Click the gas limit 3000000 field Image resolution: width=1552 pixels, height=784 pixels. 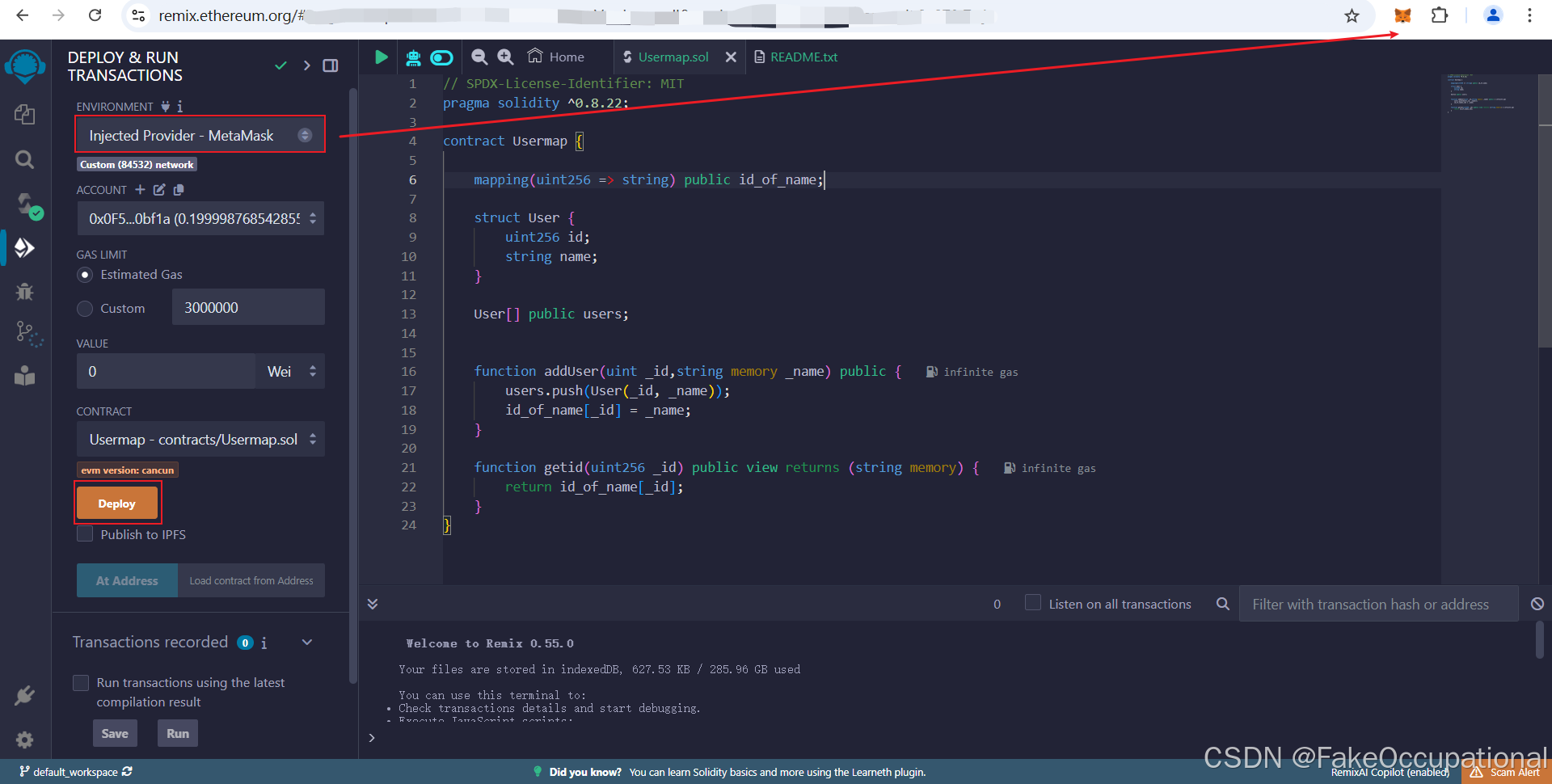click(x=248, y=307)
